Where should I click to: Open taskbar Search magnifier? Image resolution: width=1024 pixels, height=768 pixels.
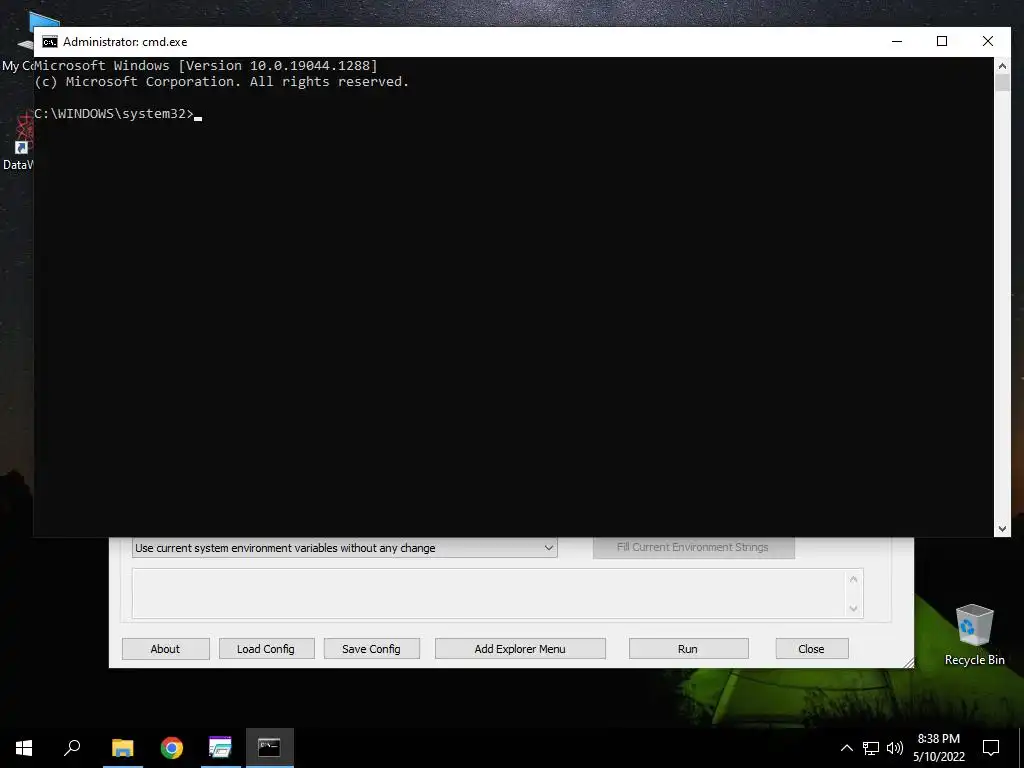pyautogui.click(x=72, y=748)
